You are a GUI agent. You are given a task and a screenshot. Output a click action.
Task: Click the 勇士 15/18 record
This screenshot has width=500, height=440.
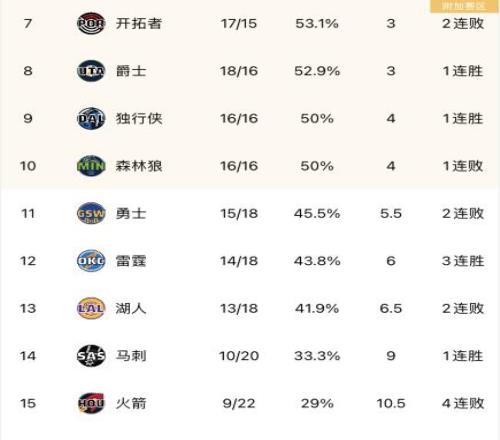point(239,213)
